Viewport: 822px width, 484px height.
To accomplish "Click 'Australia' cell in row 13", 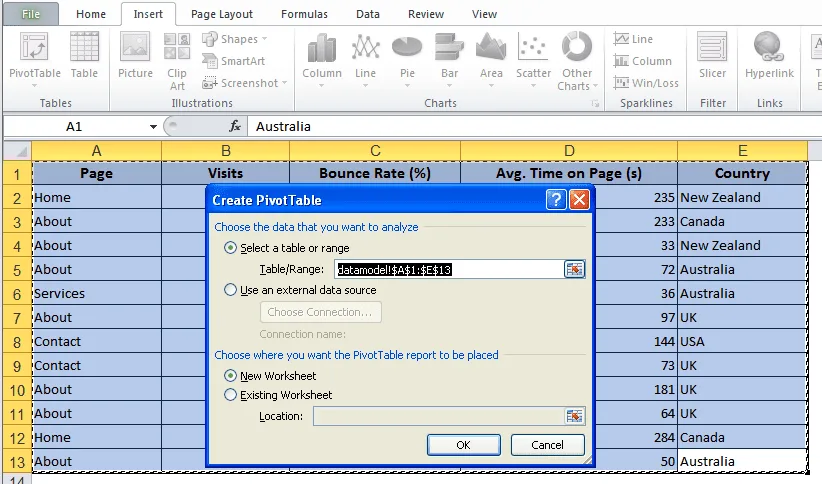I will pos(742,462).
